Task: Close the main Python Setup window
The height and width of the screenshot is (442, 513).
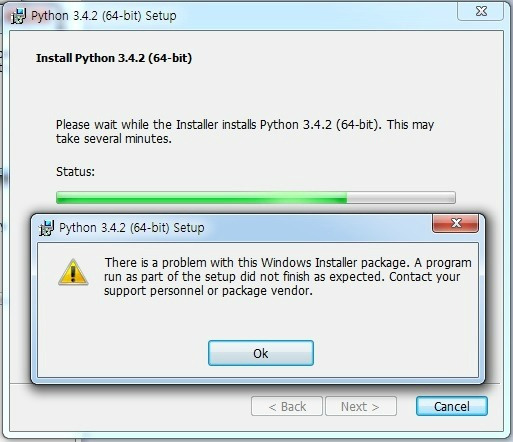Action: tap(481, 12)
